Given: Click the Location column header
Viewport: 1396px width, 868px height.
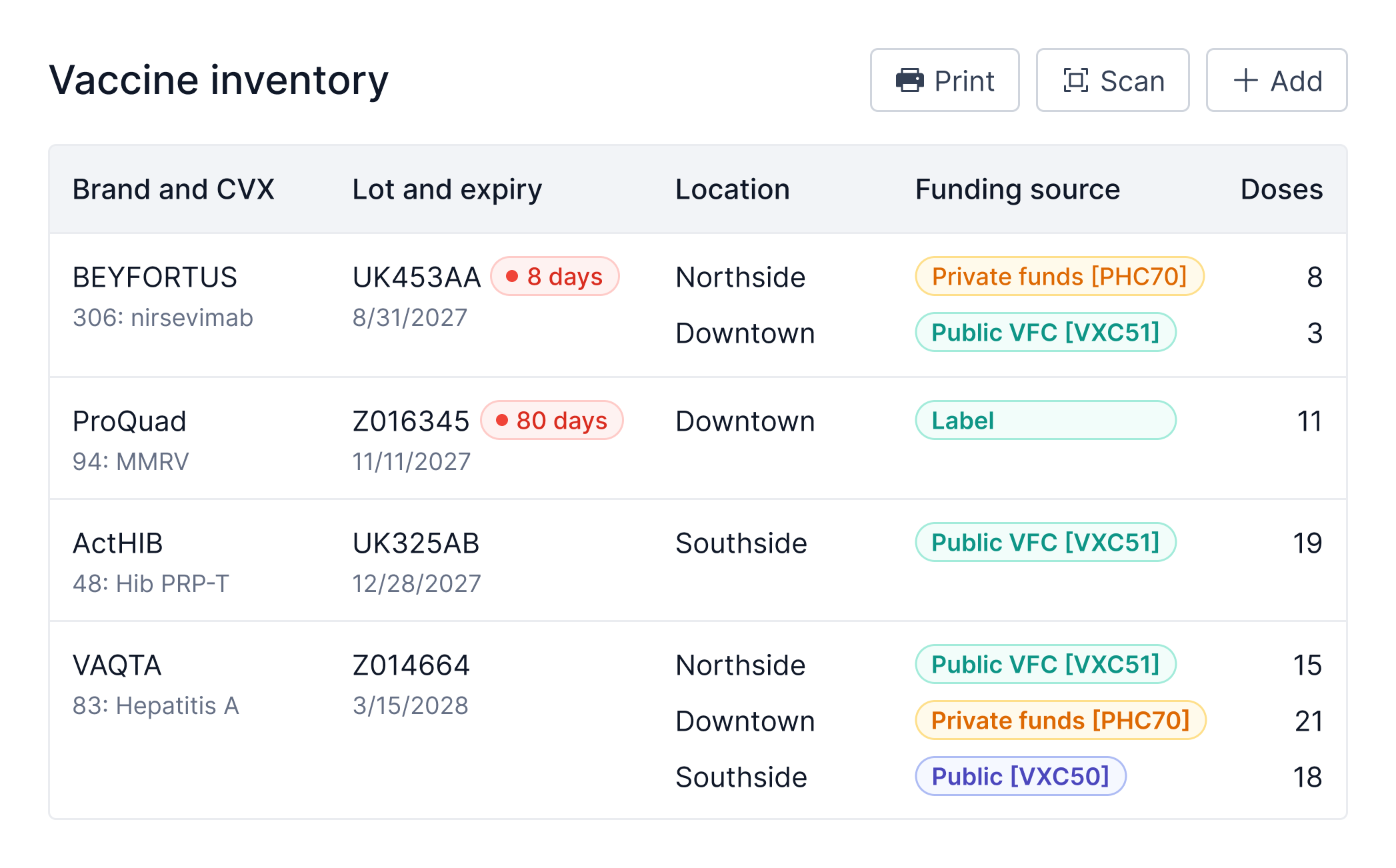Looking at the screenshot, I should point(732,189).
